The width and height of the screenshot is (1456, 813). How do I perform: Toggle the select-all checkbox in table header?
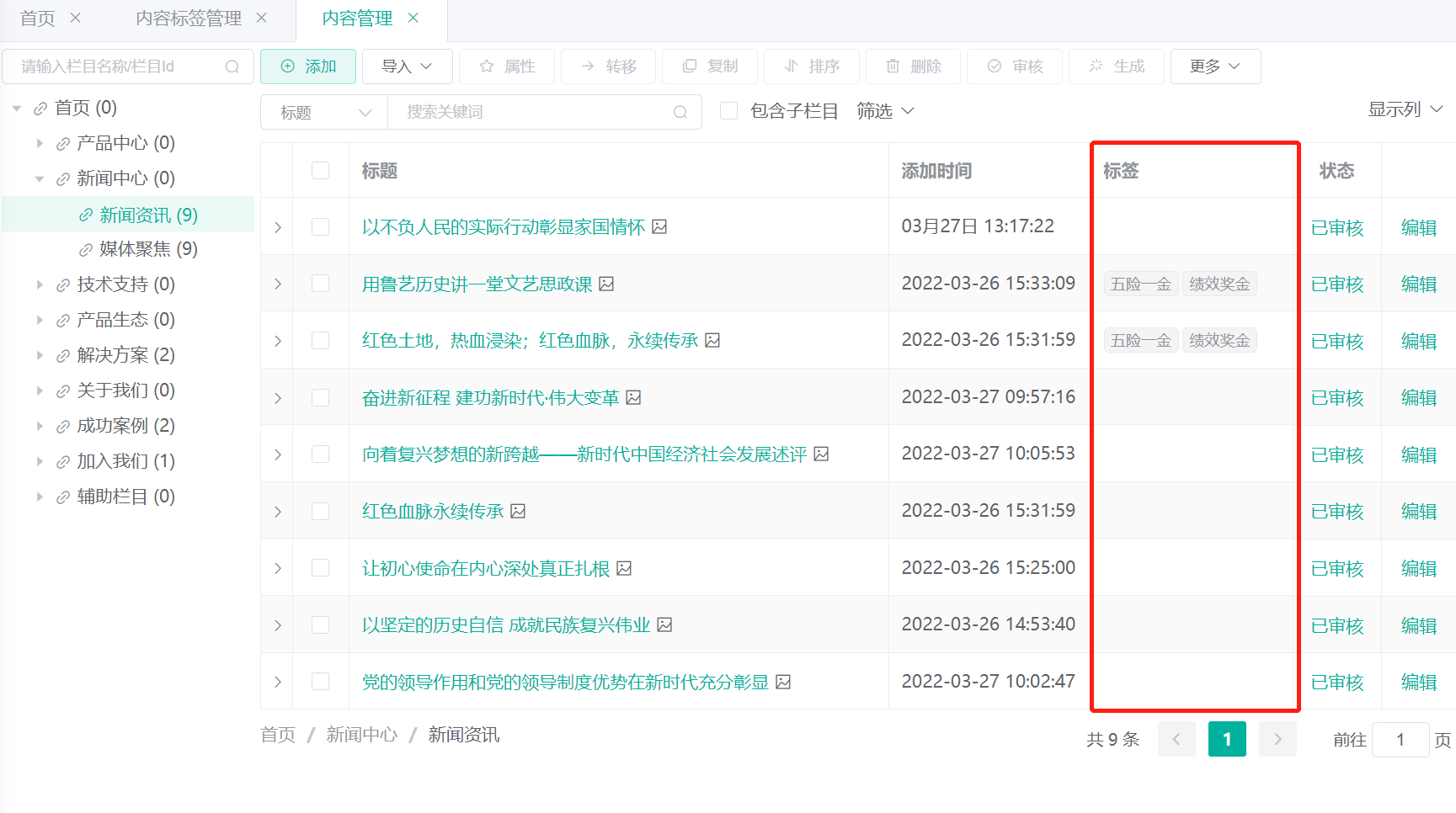[320, 171]
